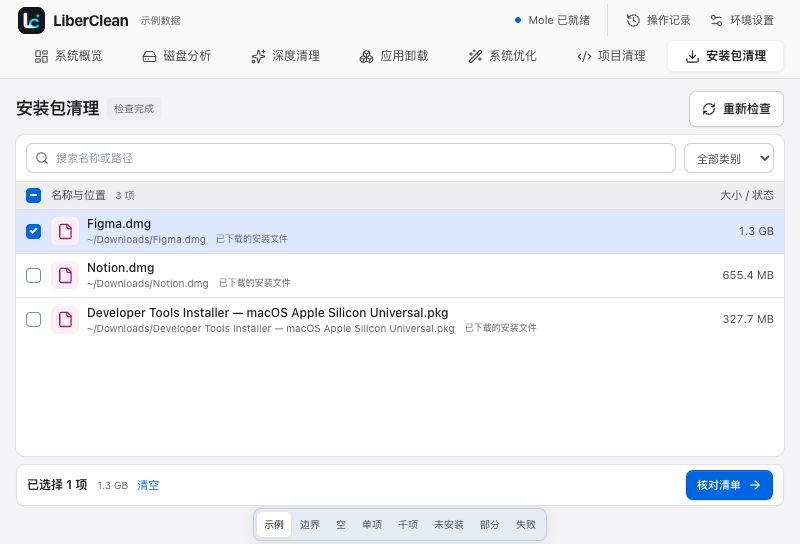Viewport: 800px width, 544px height.
Task: Click the Notion.dmg file name
Action: pos(120,268)
